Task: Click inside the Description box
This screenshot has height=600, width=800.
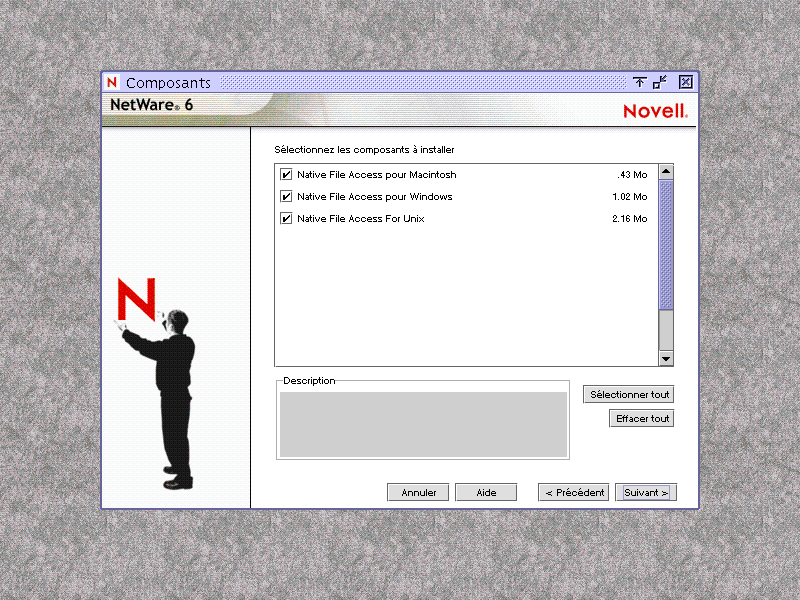Action: 422,422
